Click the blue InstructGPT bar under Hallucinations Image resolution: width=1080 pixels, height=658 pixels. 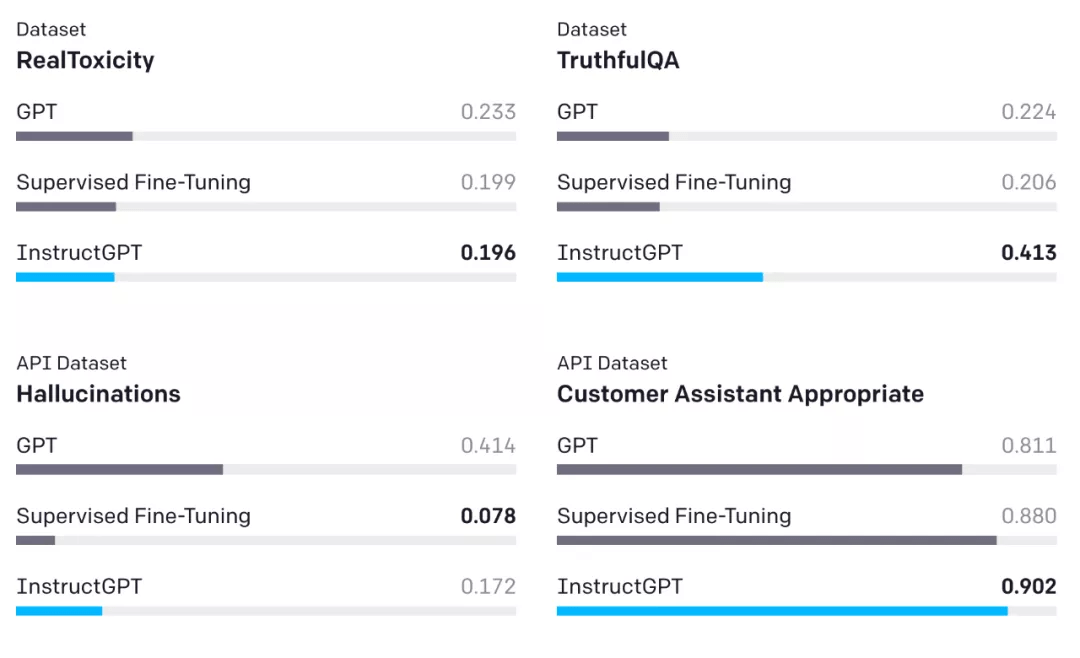pos(59,610)
